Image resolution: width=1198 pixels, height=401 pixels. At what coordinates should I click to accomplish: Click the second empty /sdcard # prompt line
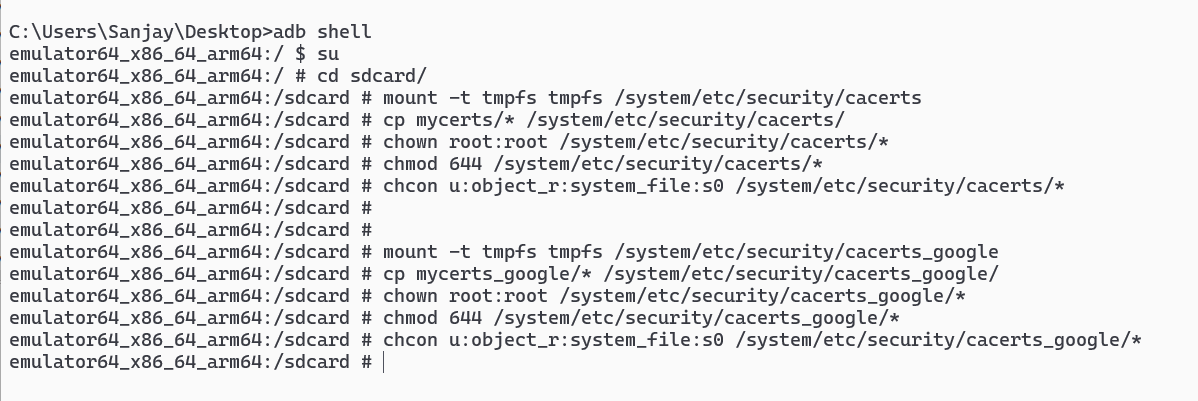pyautogui.click(x=190, y=230)
